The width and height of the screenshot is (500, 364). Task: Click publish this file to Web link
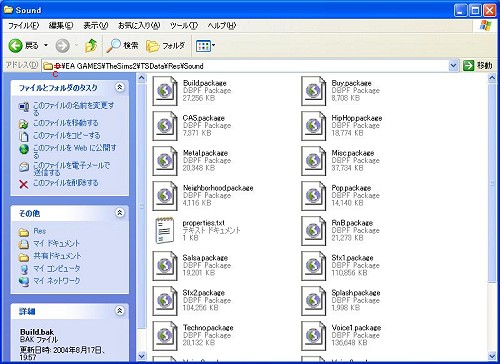[75, 151]
